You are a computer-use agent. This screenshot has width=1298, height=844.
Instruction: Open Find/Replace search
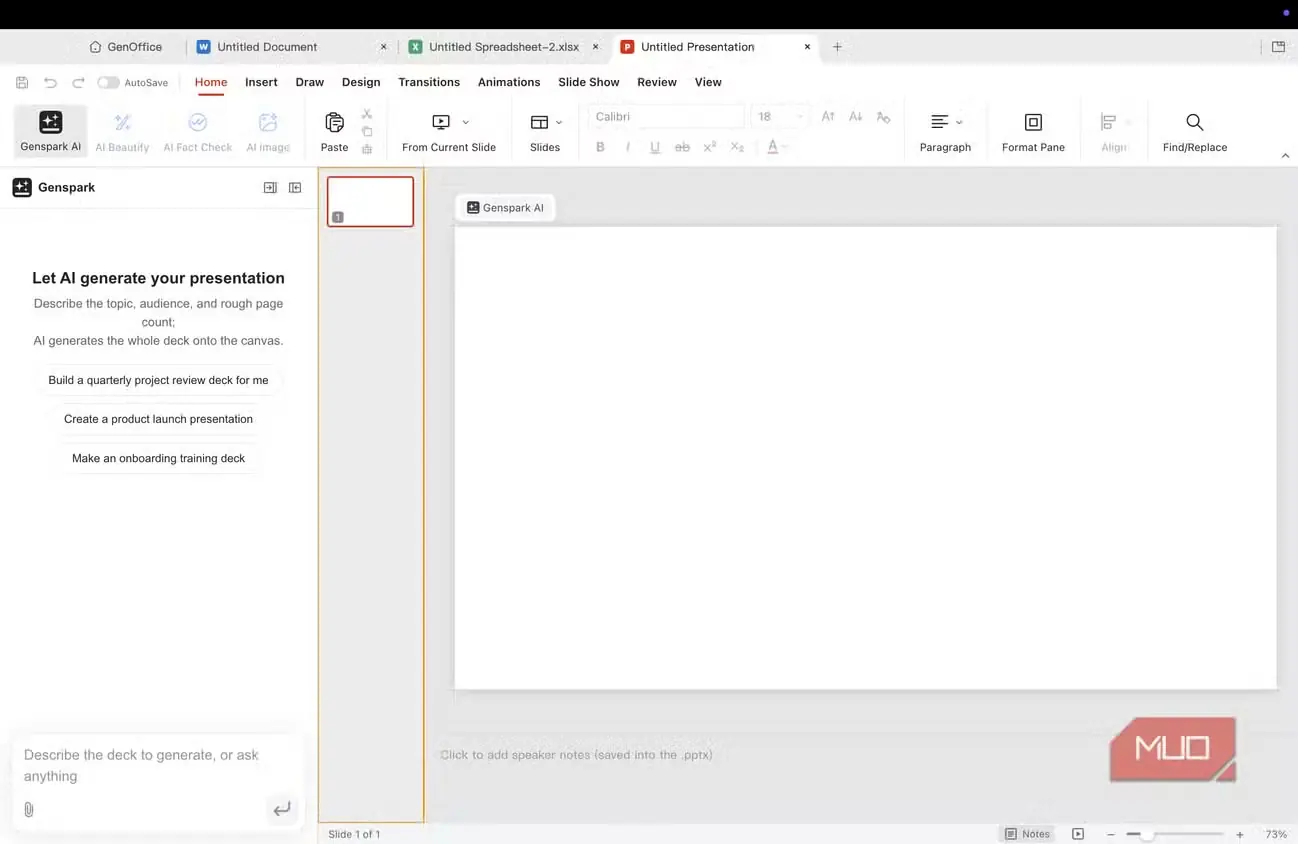[1195, 131]
